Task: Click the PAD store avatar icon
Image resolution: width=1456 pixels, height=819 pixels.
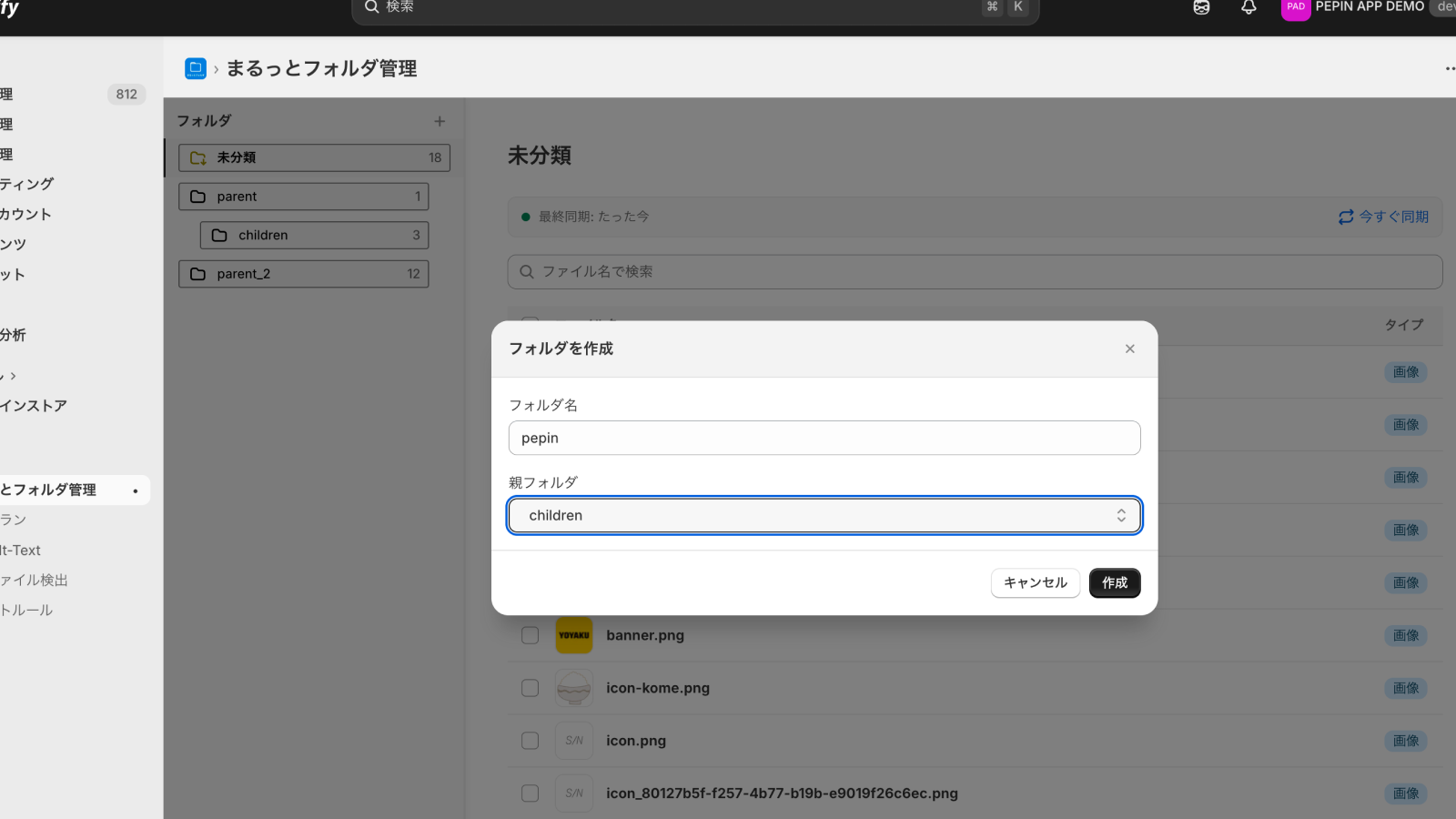Action: pos(1295,7)
